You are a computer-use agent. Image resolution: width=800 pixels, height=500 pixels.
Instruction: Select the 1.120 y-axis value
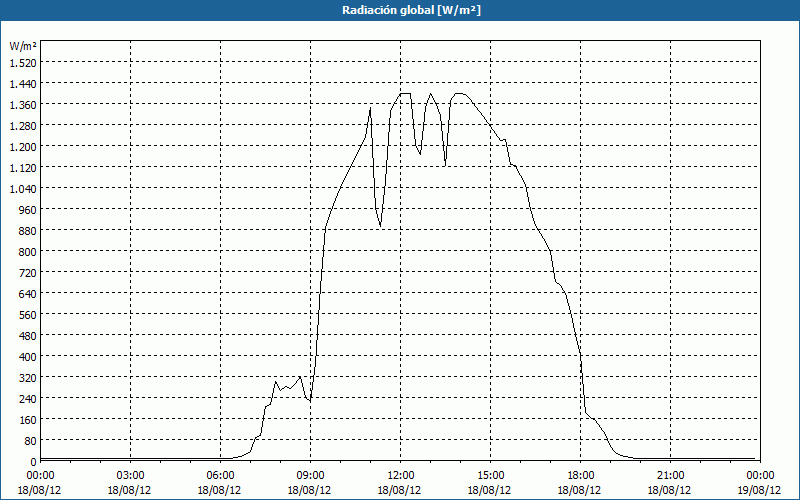pyautogui.click(x=23, y=167)
